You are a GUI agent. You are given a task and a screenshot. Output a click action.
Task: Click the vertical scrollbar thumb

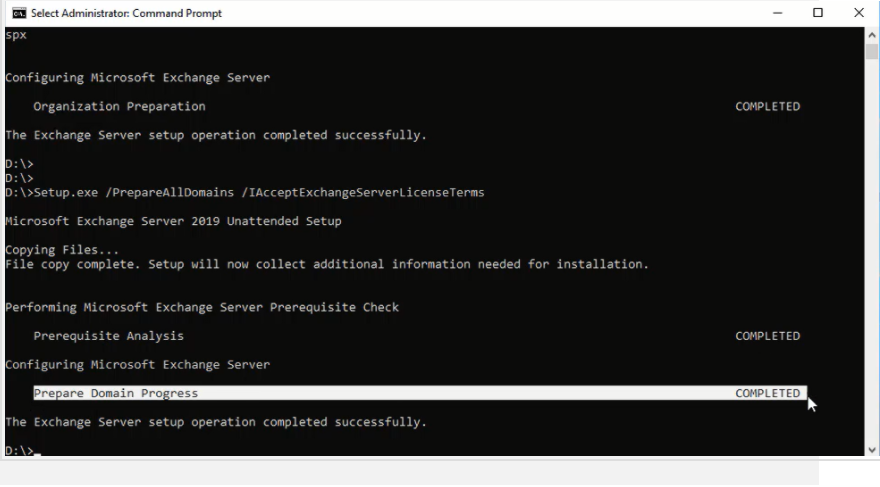(871, 52)
